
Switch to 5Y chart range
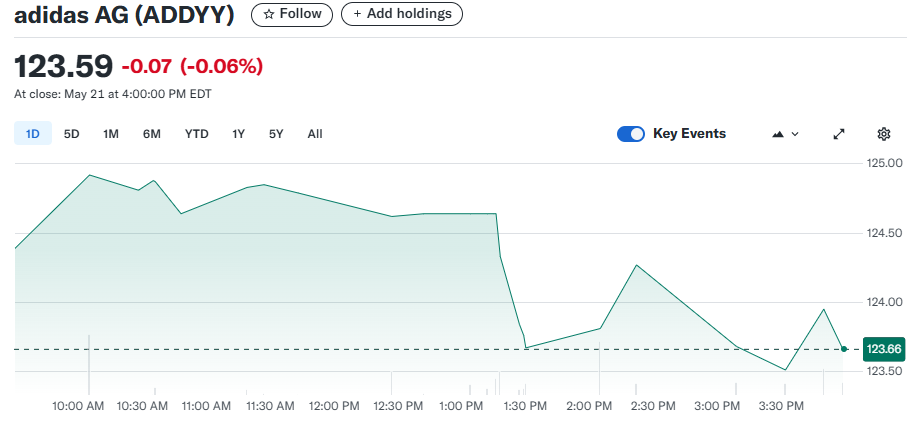[276, 133]
